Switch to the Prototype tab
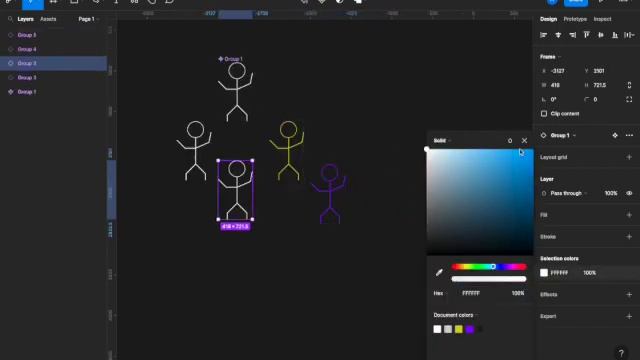The width and height of the screenshot is (640, 360). pos(575,19)
